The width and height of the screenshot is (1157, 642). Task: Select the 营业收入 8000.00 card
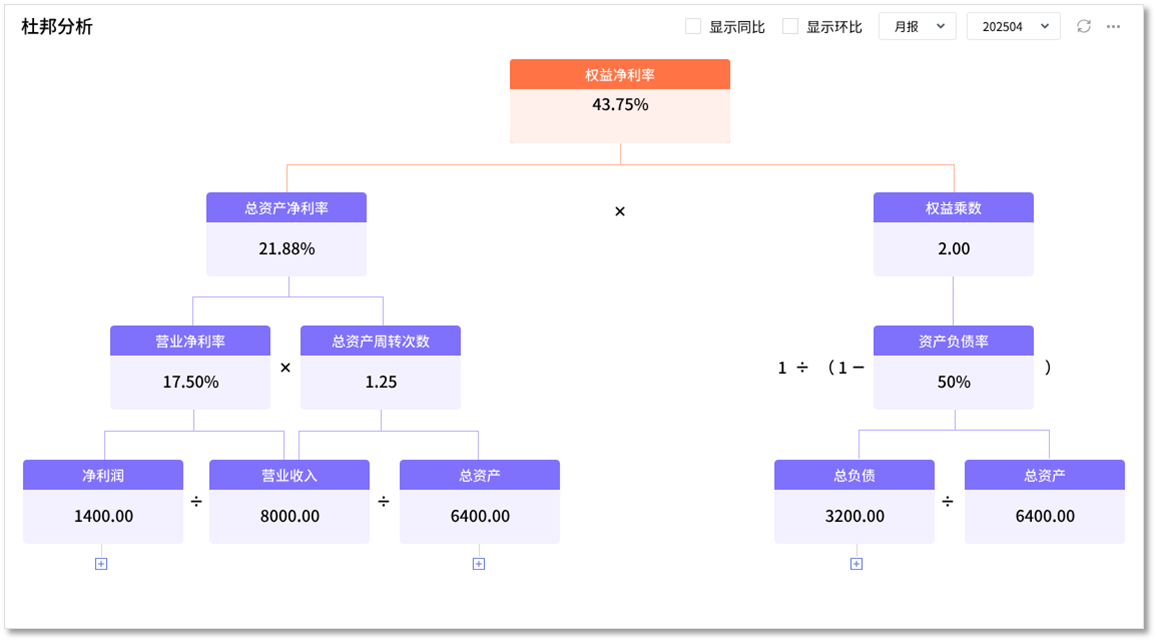(x=289, y=502)
